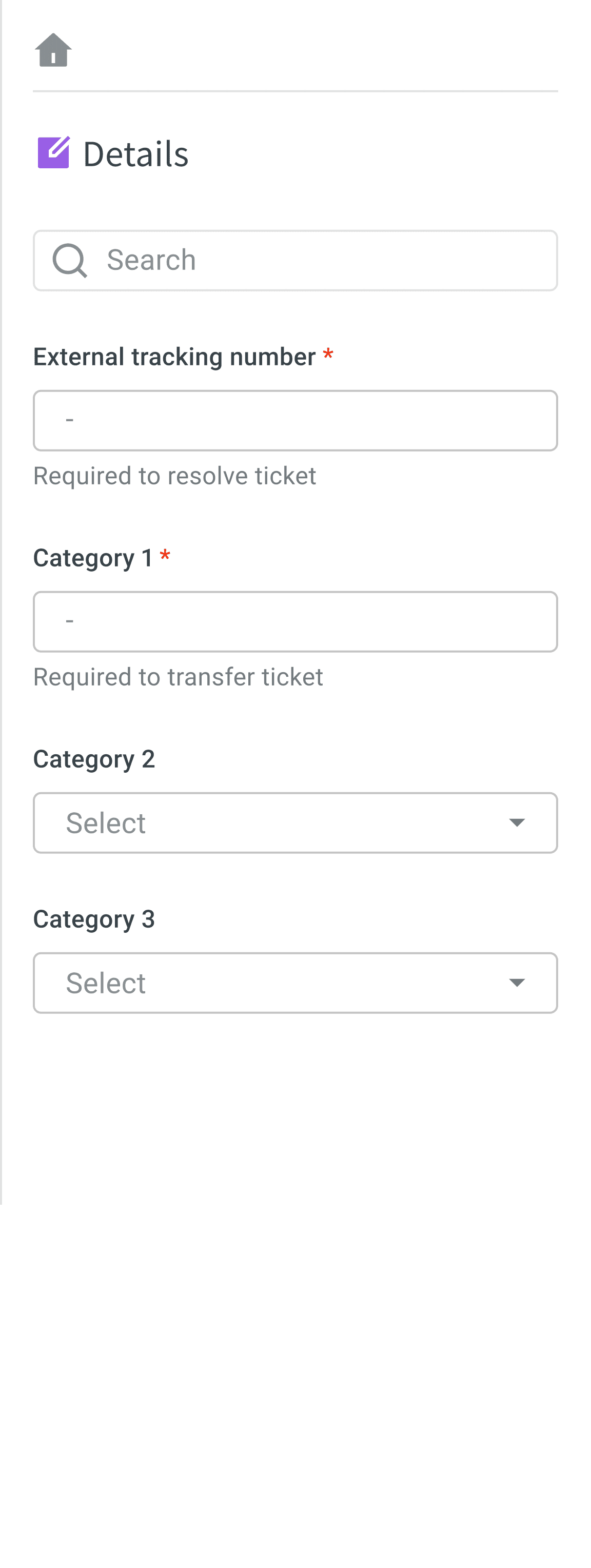Click the Category 1 input box
This screenshot has height=1568, width=591.
tap(295, 621)
